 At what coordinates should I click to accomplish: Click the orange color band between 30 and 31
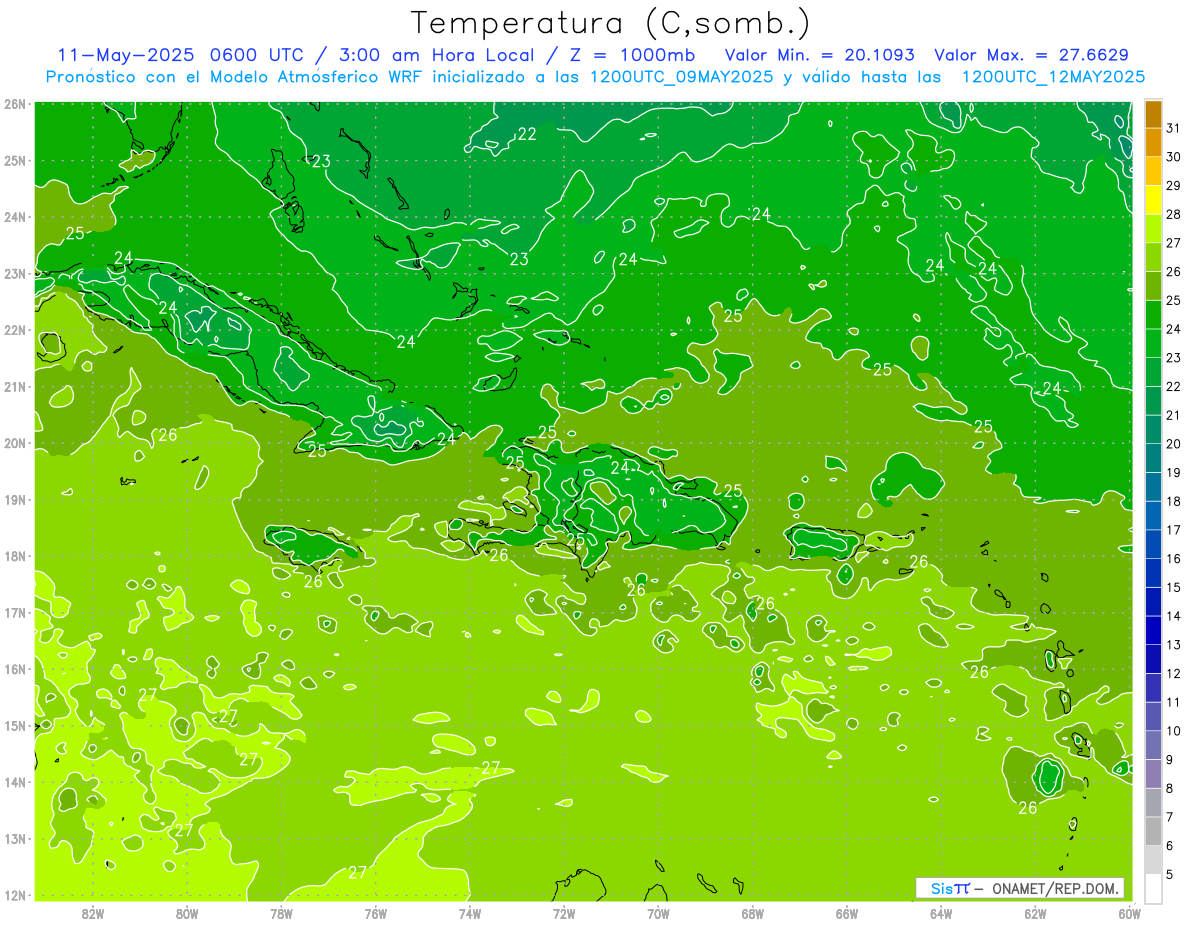click(x=1153, y=143)
